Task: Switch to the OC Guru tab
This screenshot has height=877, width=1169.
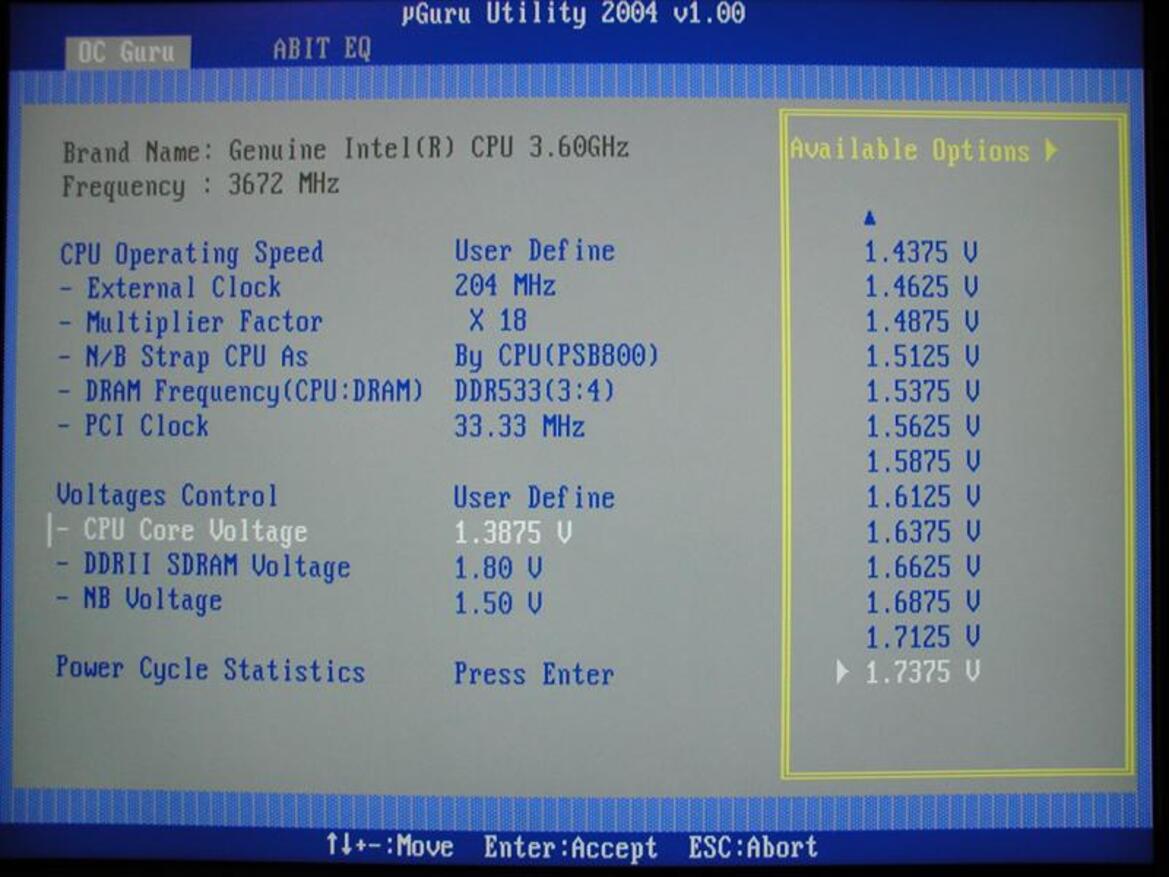Action: pyautogui.click(x=127, y=52)
